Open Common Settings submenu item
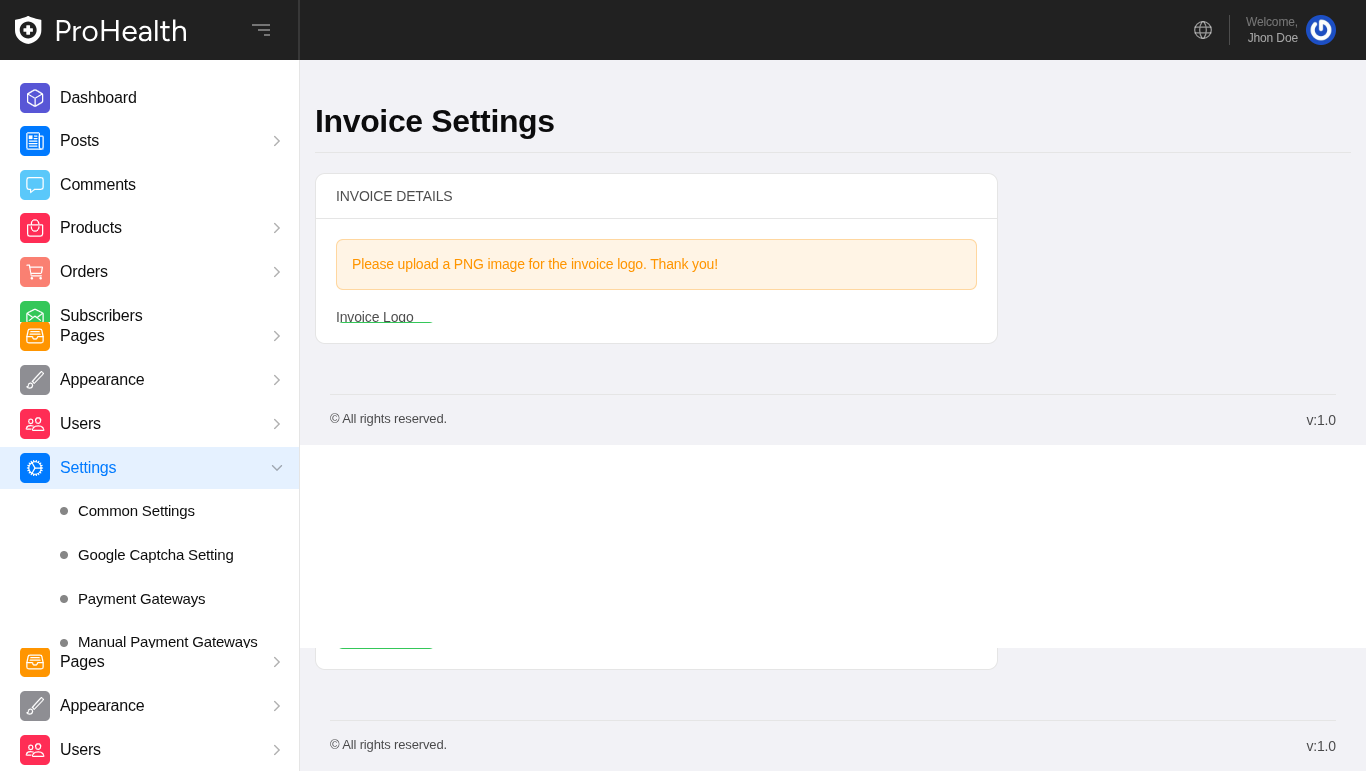Image resolution: width=1366 pixels, height=771 pixels. (x=136, y=511)
